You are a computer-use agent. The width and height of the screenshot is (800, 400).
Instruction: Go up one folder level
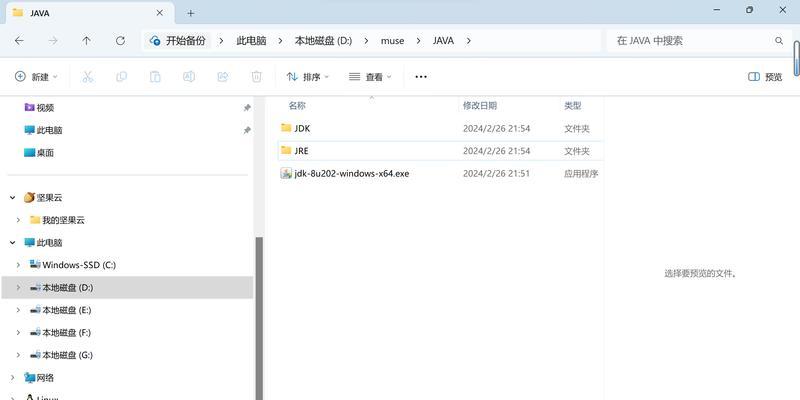coord(87,41)
